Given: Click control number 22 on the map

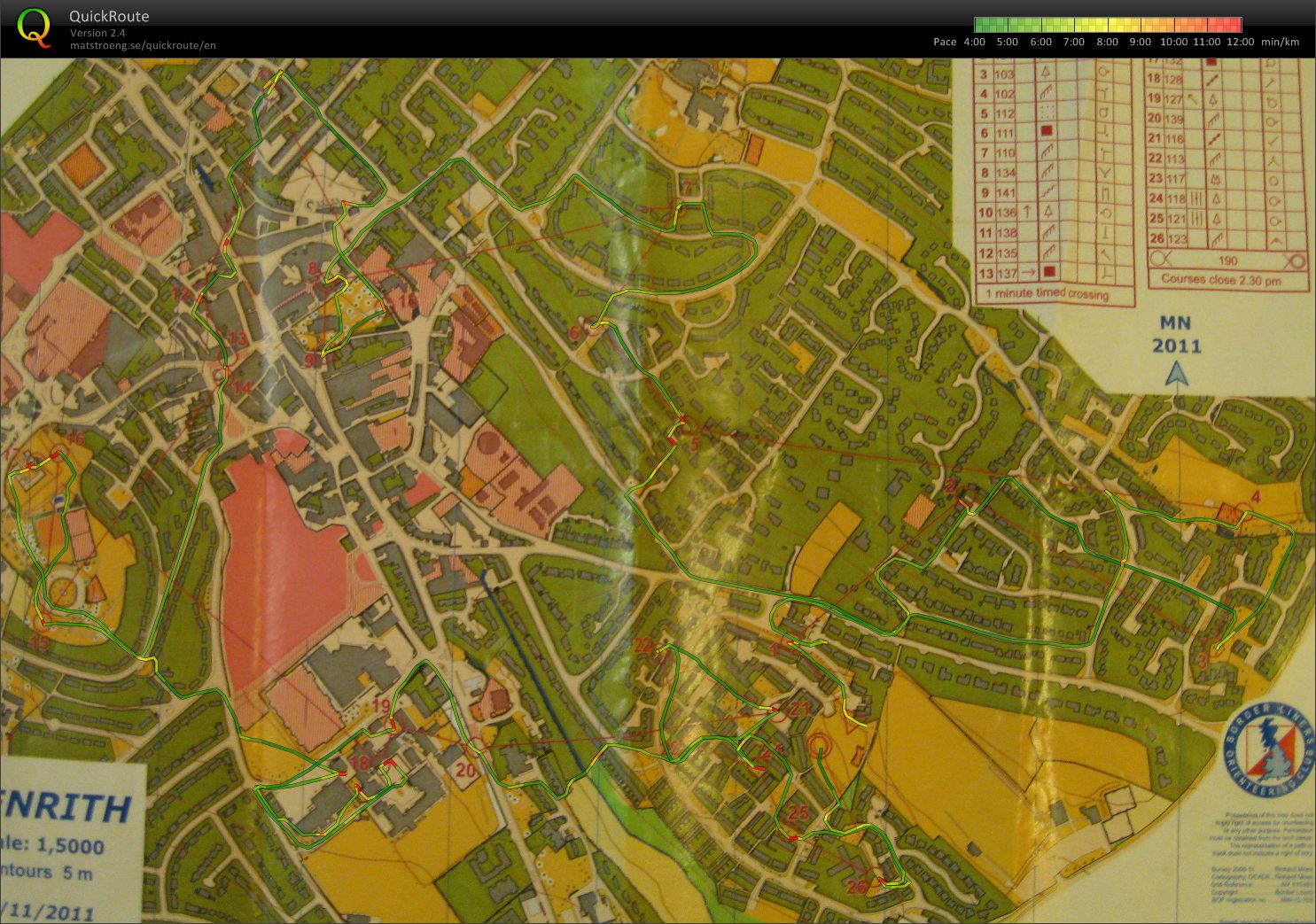Looking at the screenshot, I should tap(643, 644).
